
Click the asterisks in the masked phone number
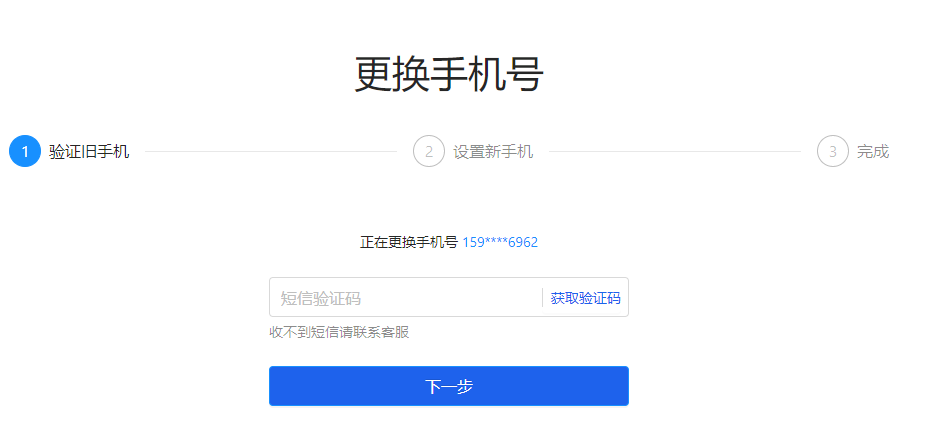pyautogui.click(x=496, y=241)
